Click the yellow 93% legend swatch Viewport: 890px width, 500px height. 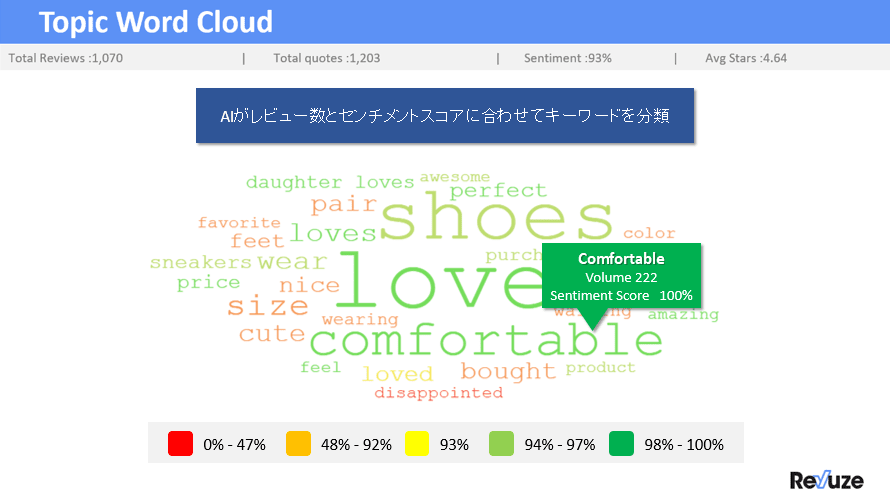[x=417, y=444]
